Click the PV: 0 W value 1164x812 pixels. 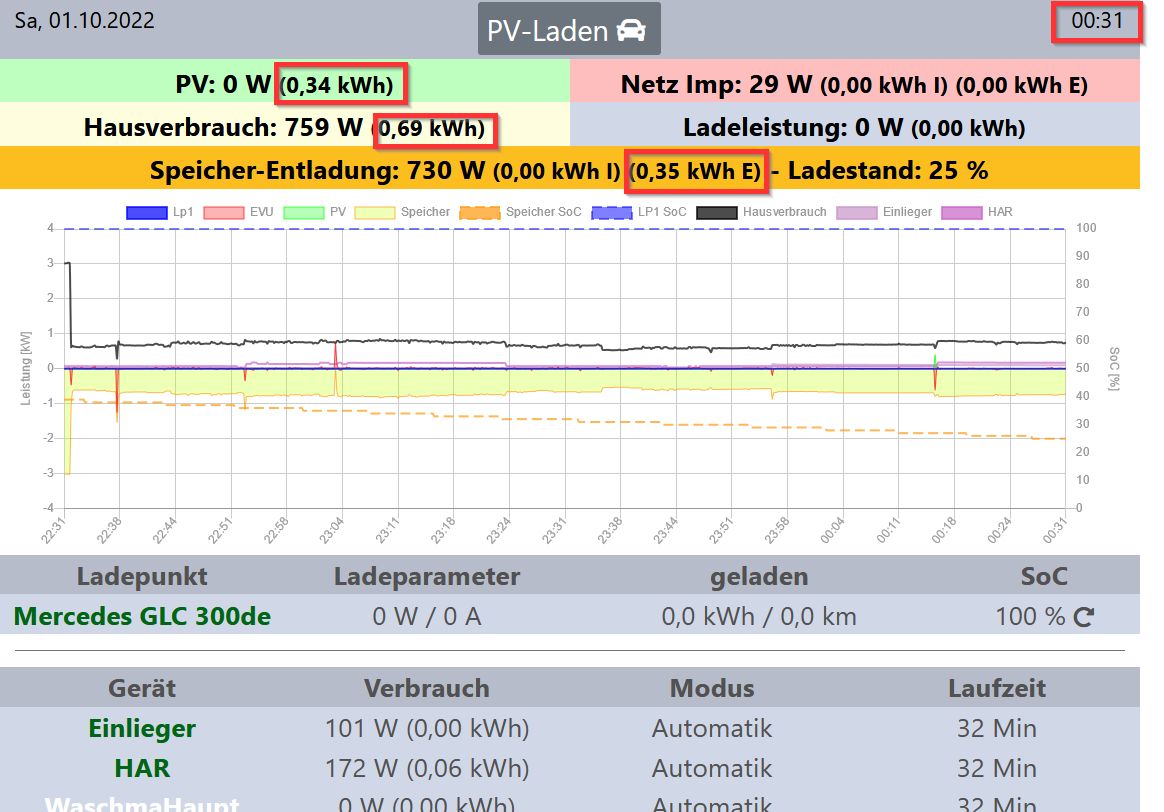pyautogui.click(x=223, y=84)
